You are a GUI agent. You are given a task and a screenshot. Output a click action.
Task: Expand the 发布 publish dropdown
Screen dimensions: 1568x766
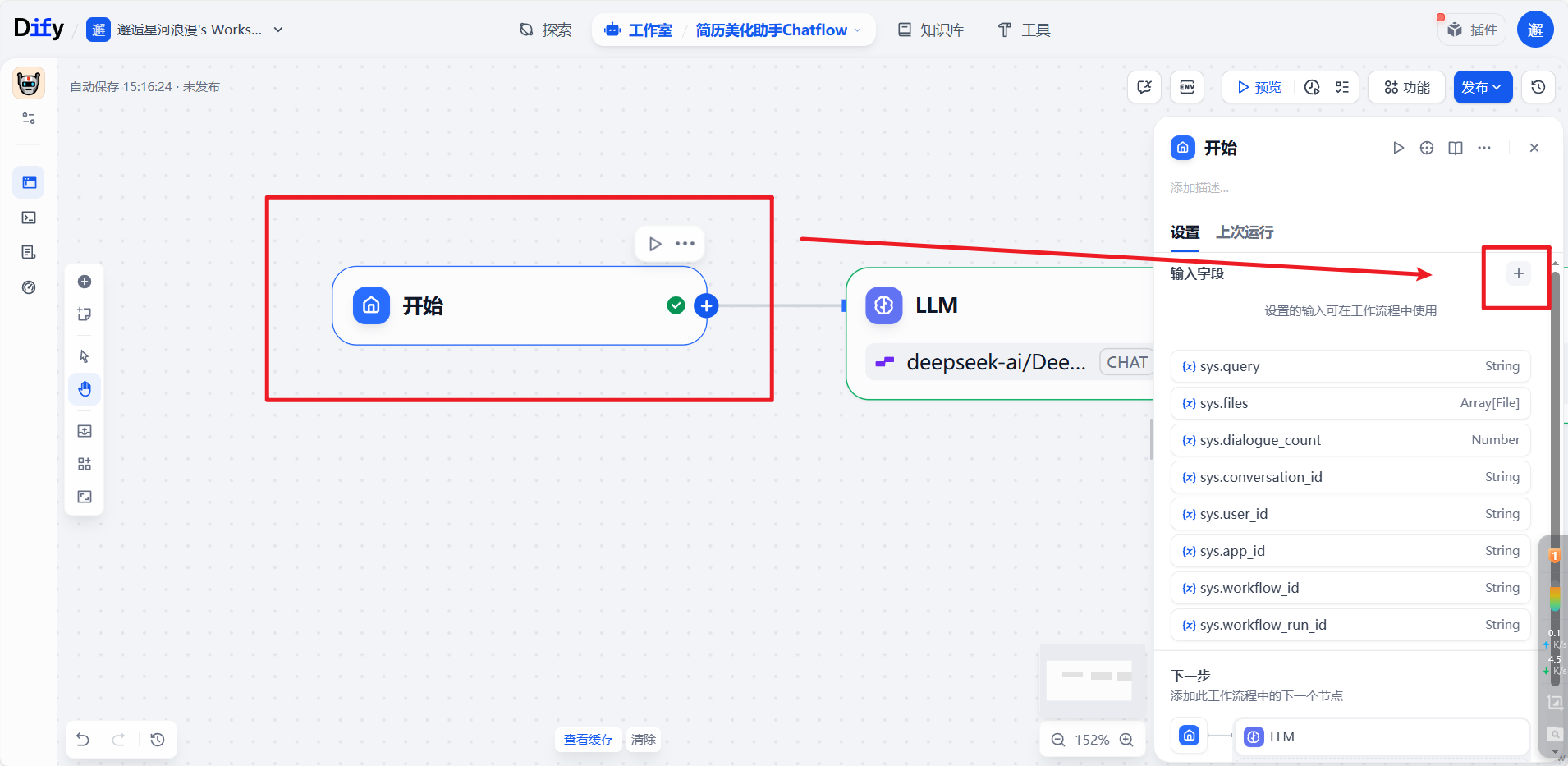(1481, 86)
